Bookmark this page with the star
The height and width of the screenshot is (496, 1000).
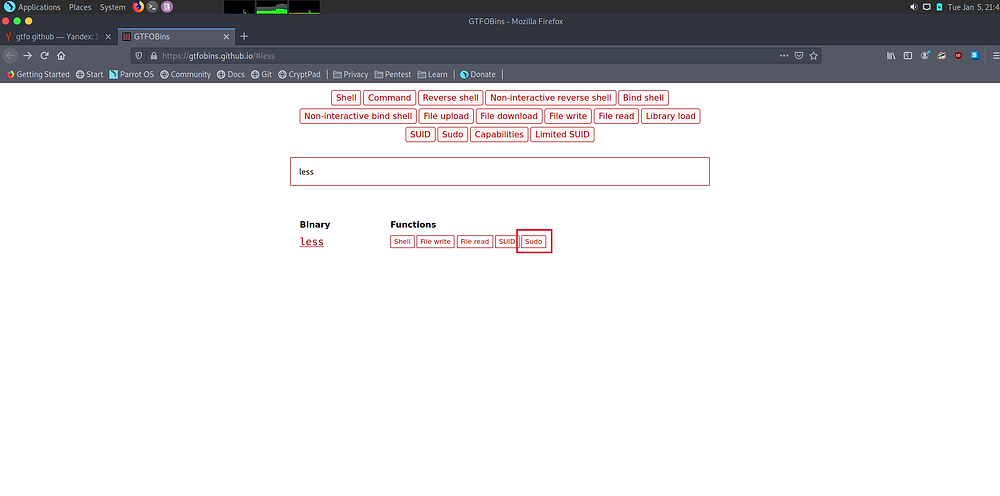pos(813,55)
